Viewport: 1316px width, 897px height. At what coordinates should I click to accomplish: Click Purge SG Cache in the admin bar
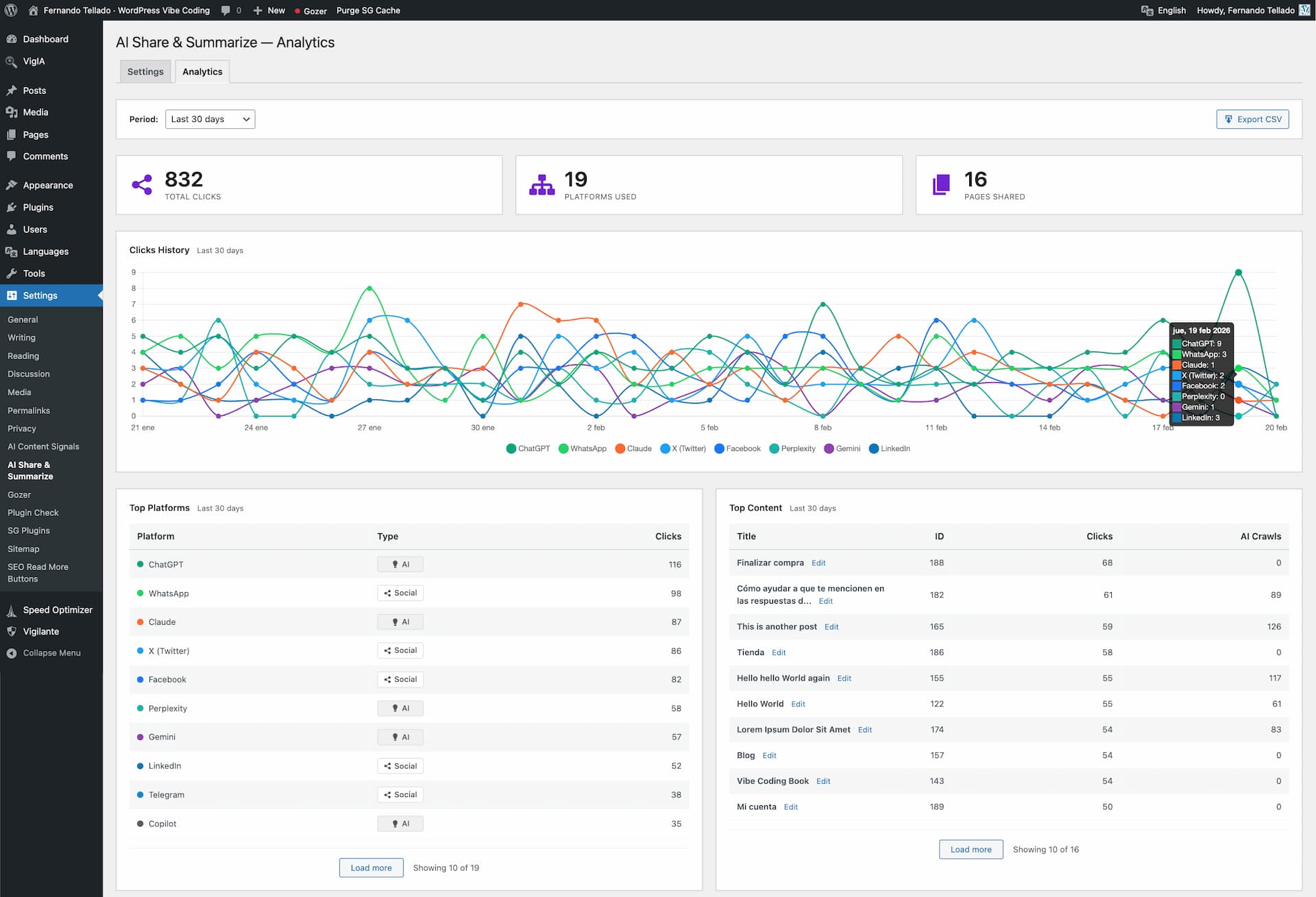pos(368,10)
